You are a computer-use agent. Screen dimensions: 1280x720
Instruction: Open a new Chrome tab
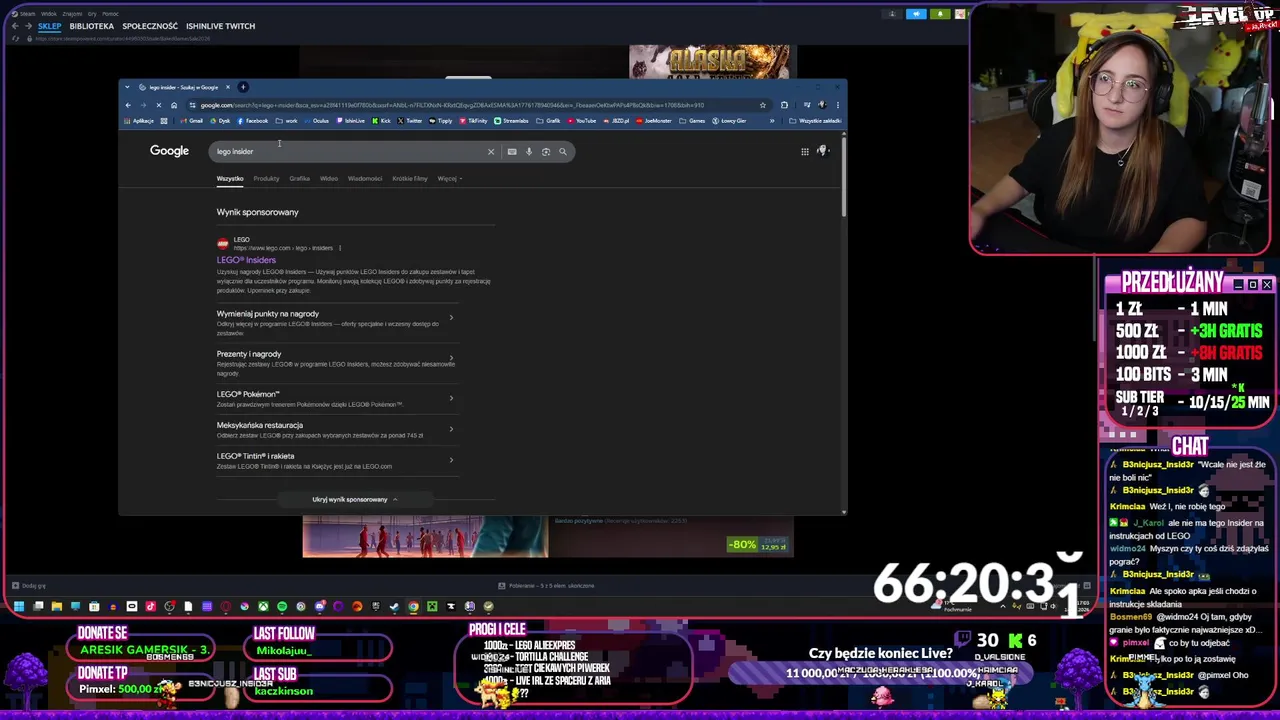pyautogui.click(x=243, y=87)
